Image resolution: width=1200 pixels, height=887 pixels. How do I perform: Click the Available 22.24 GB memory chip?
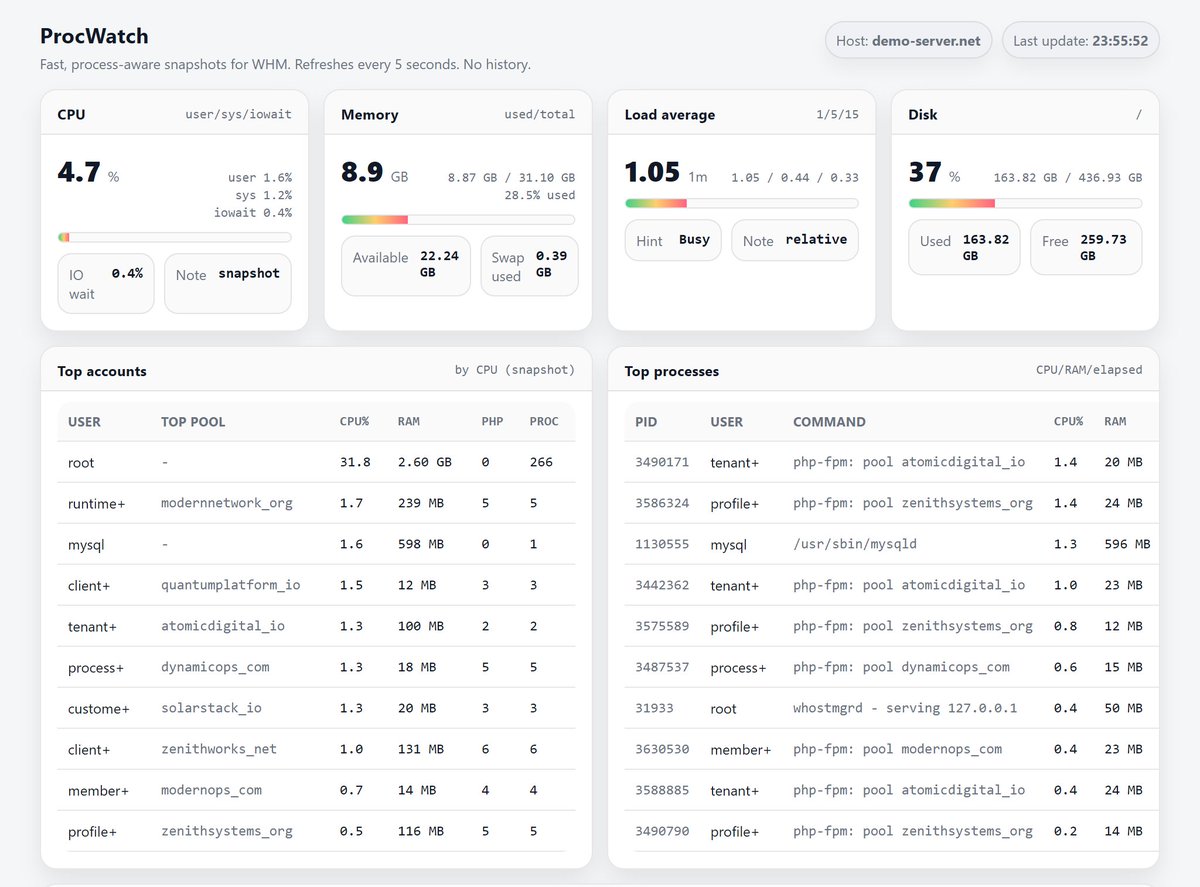tap(405, 265)
